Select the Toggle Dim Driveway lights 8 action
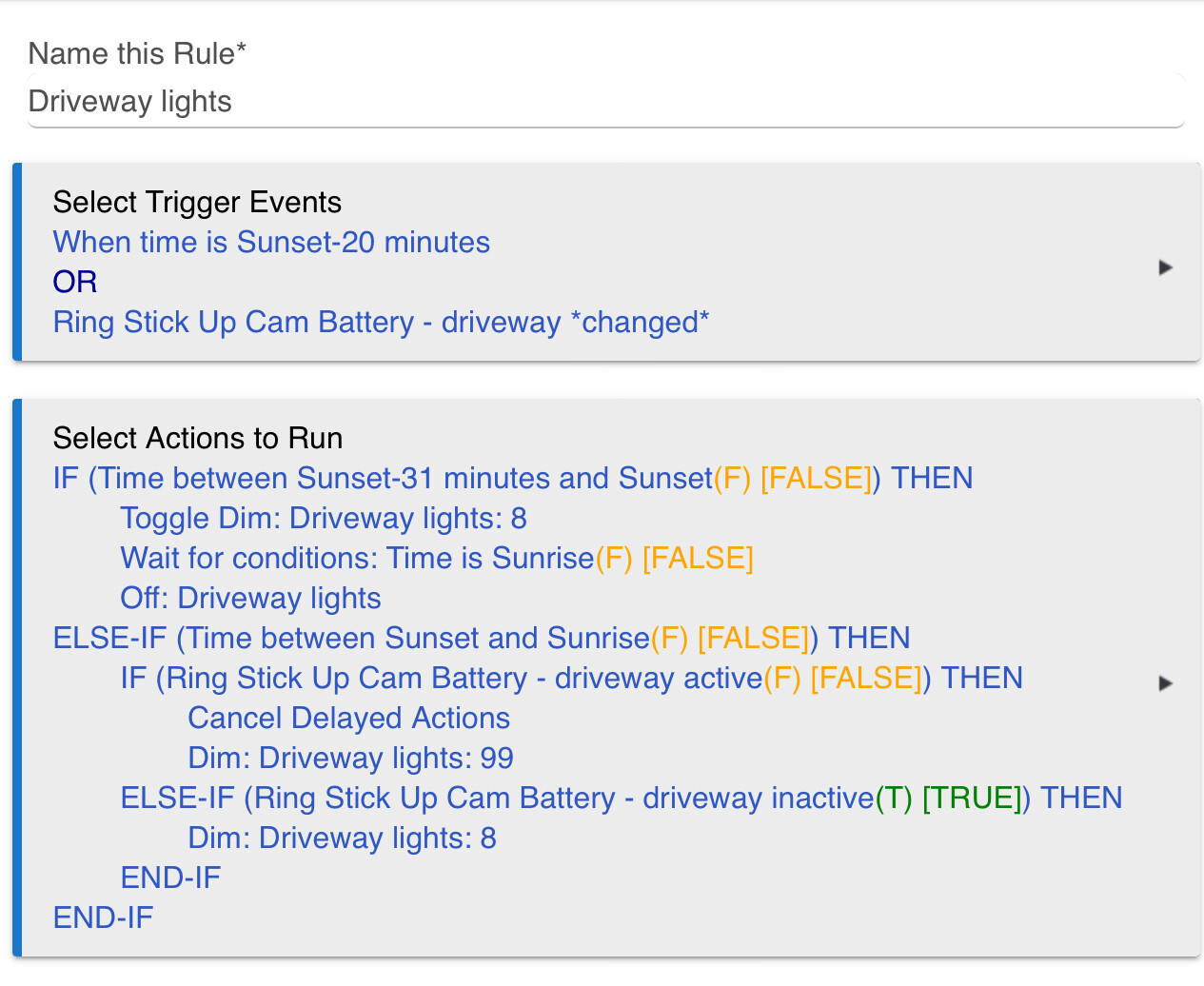 tap(324, 518)
